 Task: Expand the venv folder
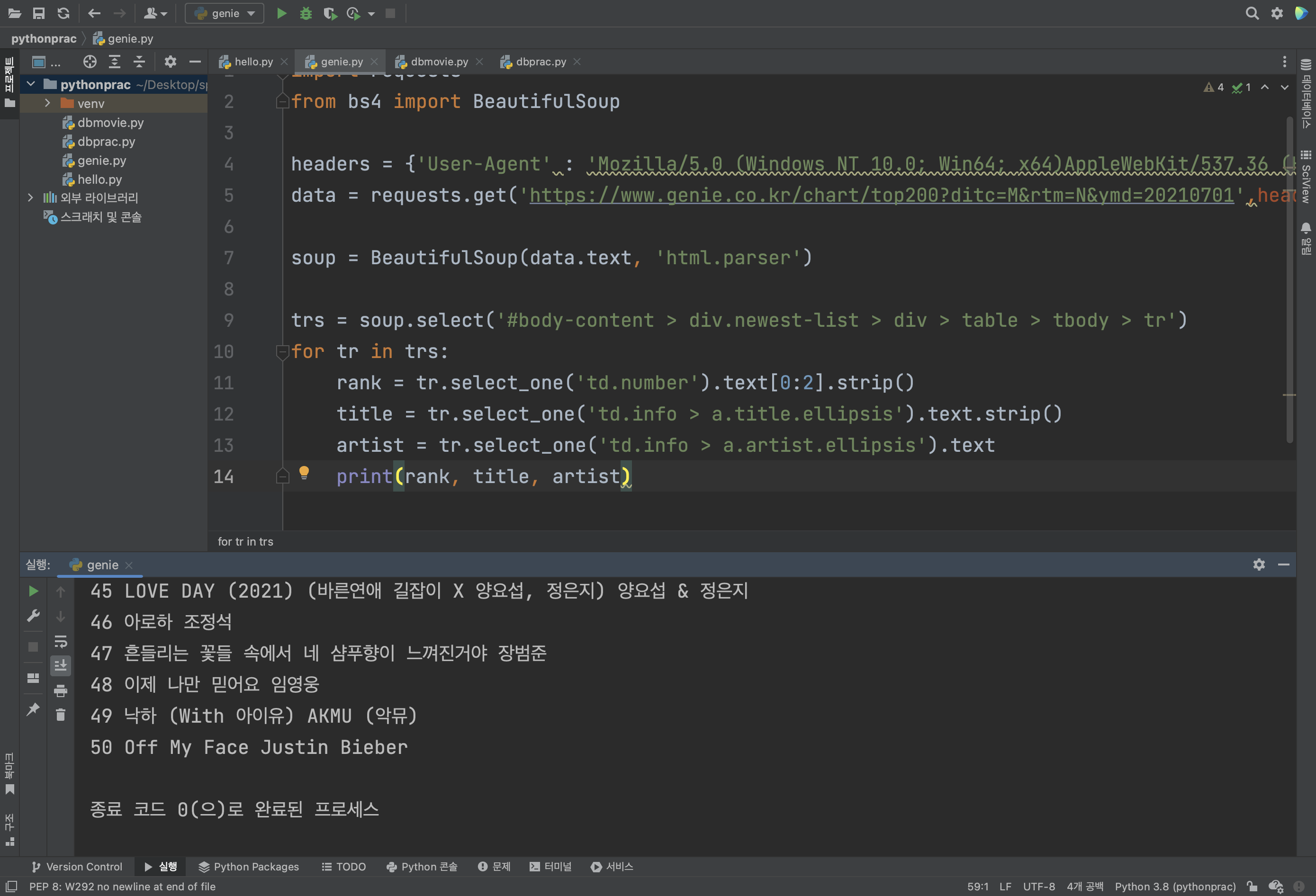point(47,103)
